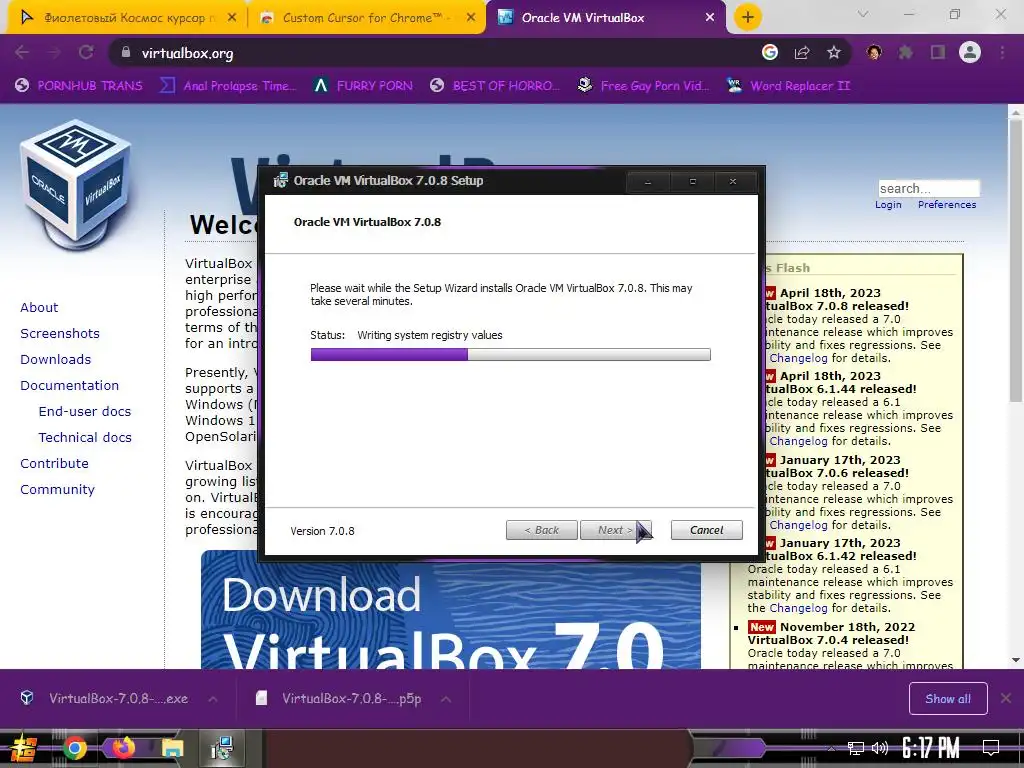Open the About page link
This screenshot has width=1024, height=768.
[39, 308]
